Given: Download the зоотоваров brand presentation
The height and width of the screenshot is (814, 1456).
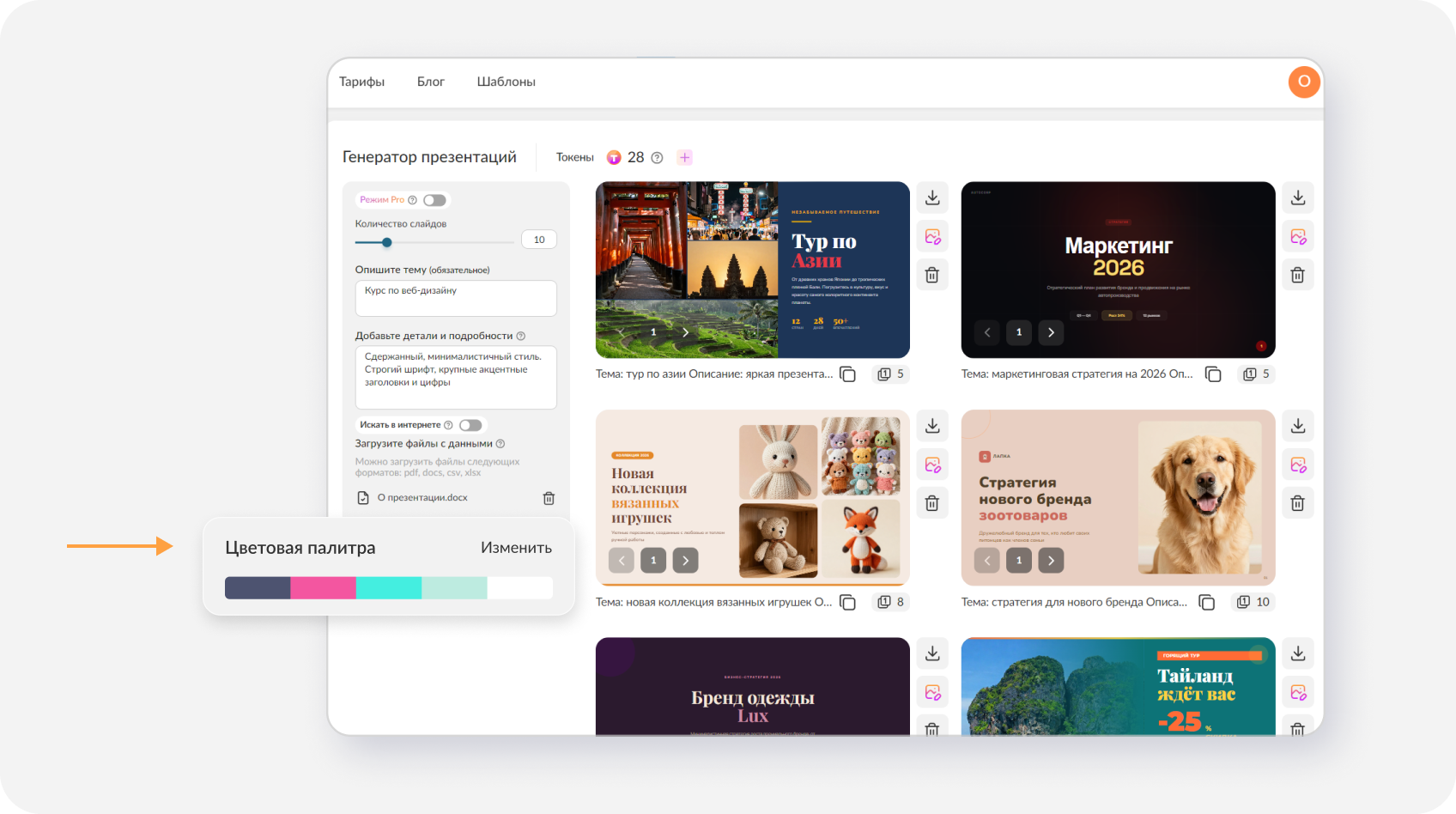Looking at the screenshot, I should pyautogui.click(x=1298, y=425).
